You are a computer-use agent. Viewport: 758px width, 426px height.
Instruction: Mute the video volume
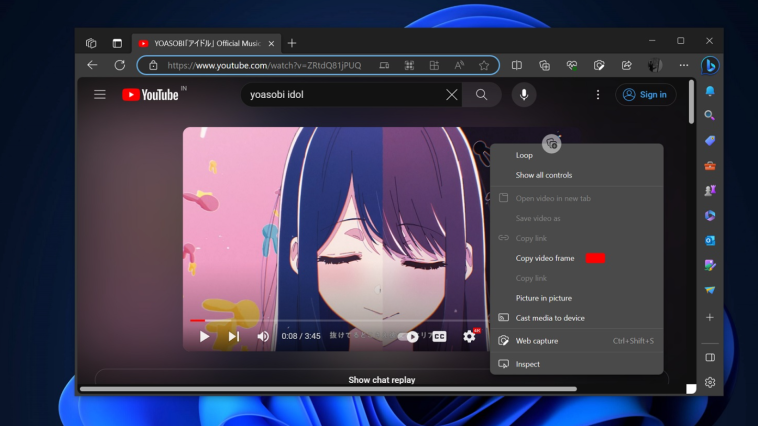pyautogui.click(x=263, y=336)
